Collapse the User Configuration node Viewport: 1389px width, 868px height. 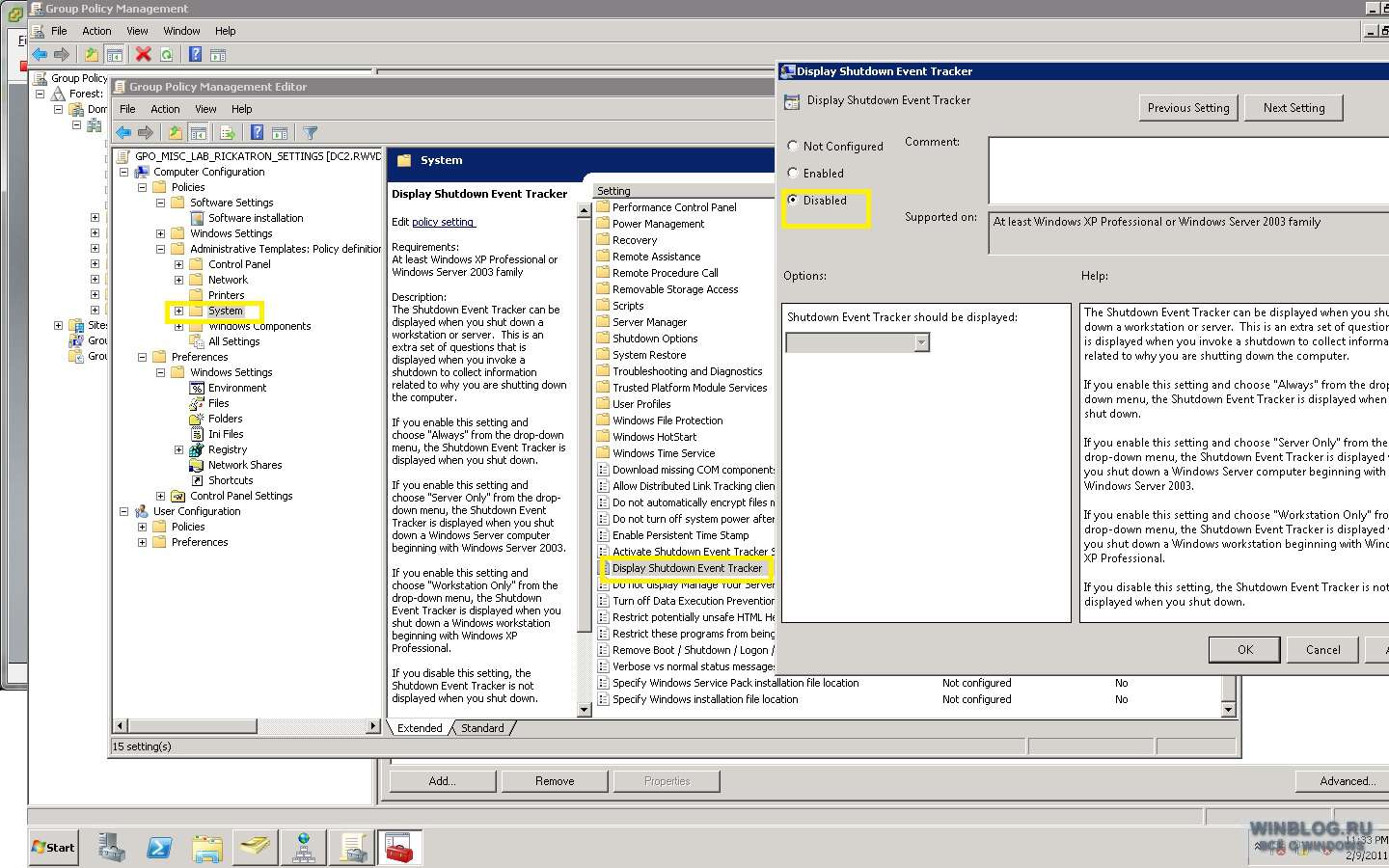(123, 511)
